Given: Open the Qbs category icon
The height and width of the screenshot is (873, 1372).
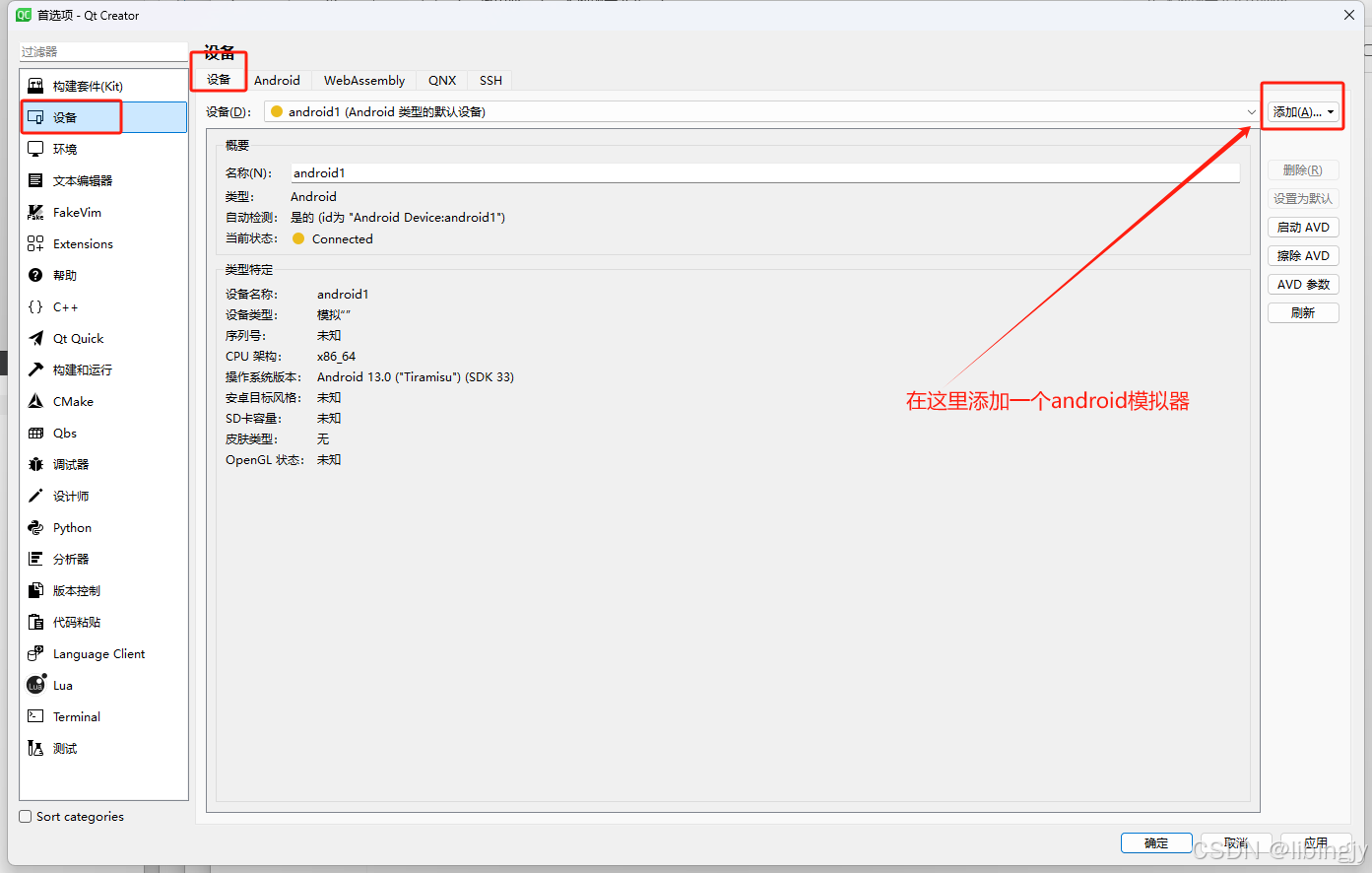Looking at the screenshot, I should click(35, 433).
